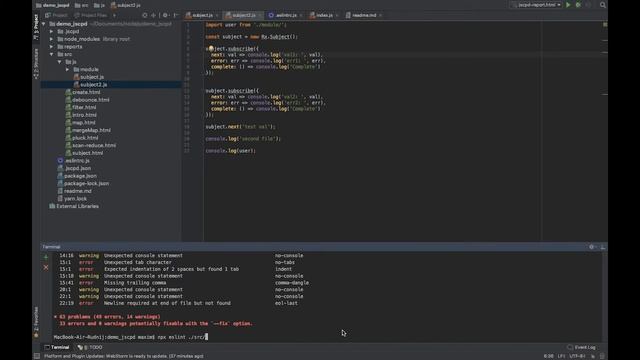Switch to the readme.md editor tab
The height and width of the screenshot is (360, 640).
(x=364, y=15)
